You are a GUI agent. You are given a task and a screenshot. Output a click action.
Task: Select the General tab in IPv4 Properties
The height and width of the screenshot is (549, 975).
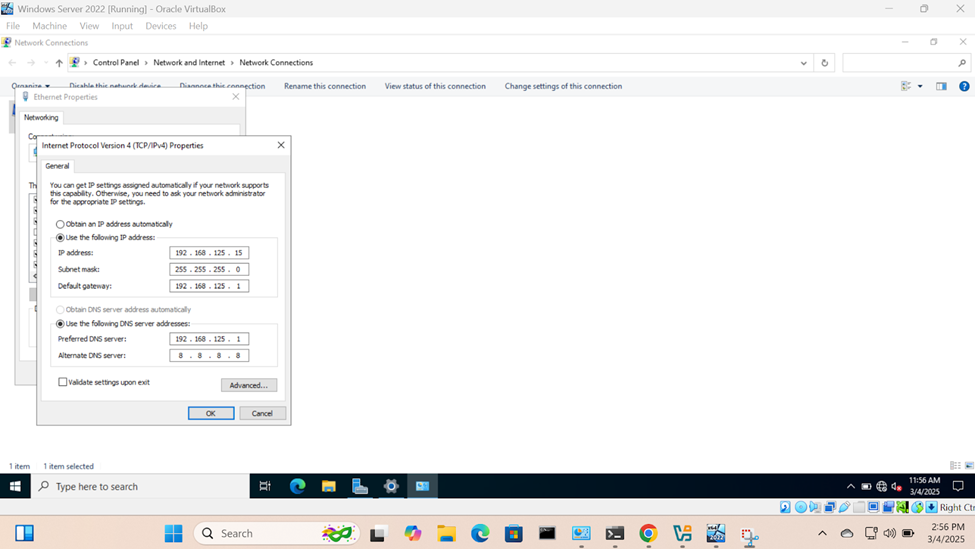(57, 166)
